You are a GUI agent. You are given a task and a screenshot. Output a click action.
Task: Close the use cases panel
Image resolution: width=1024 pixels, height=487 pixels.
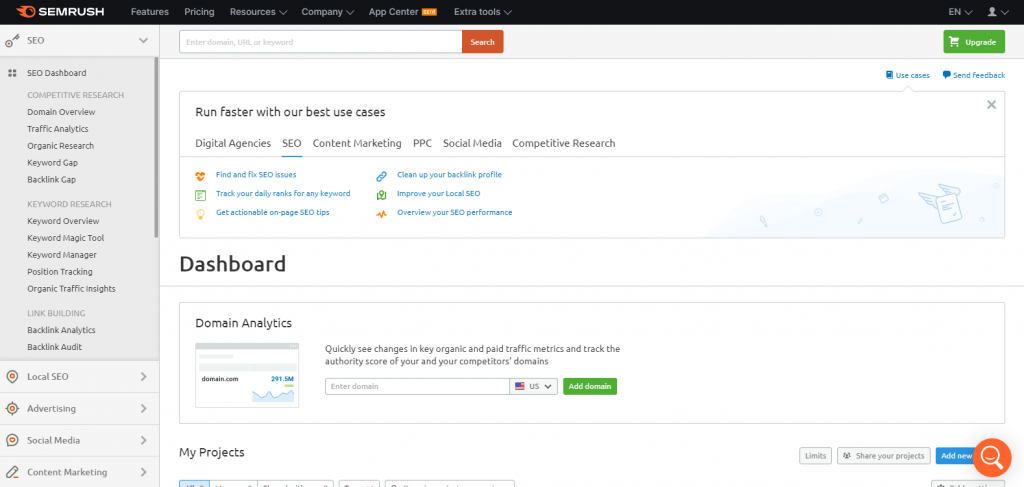991,104
